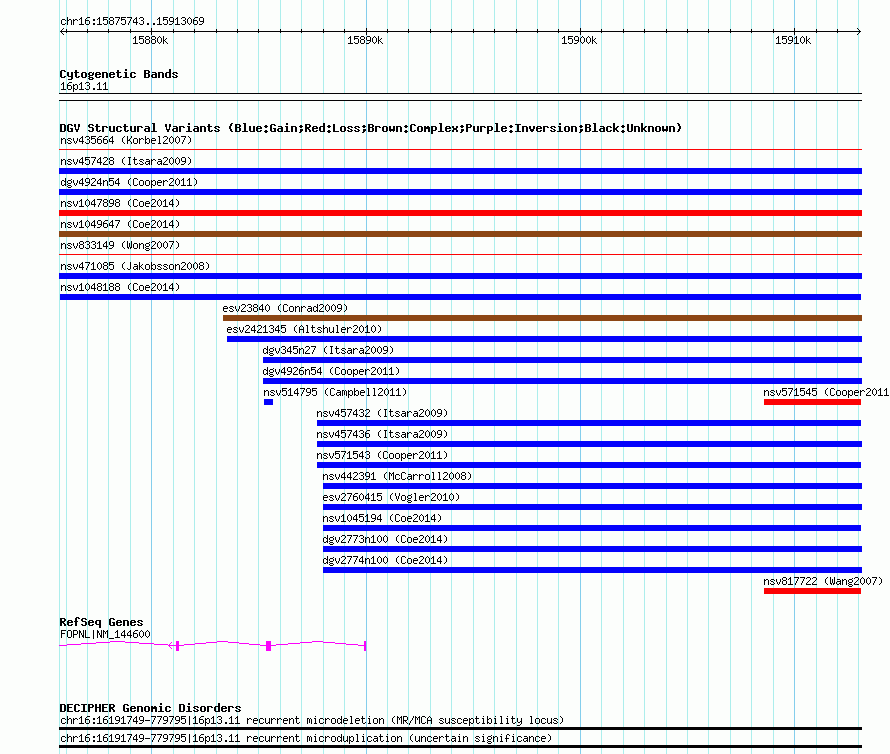Click the nsv457432 (Itsara2009) variant label
This screenshot has height=754, width=890.
coord(382,413)
